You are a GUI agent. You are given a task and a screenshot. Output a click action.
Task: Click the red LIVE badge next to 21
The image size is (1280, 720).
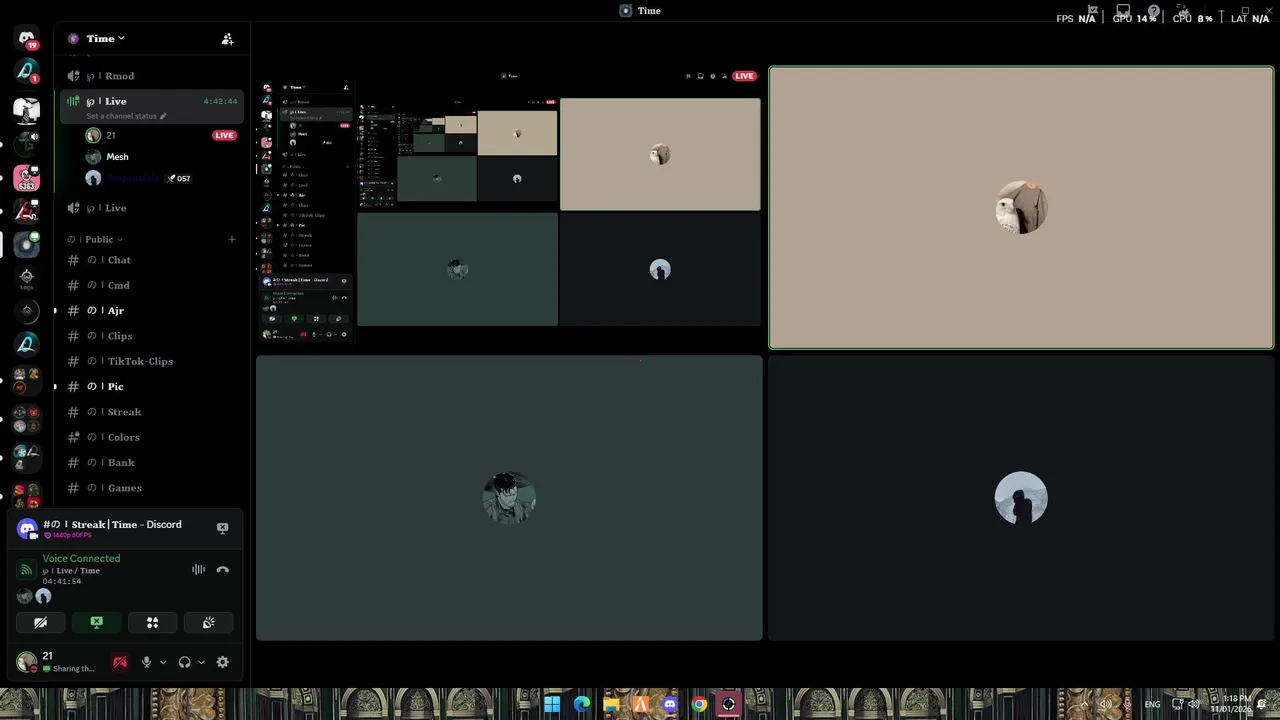coord(224,135)
